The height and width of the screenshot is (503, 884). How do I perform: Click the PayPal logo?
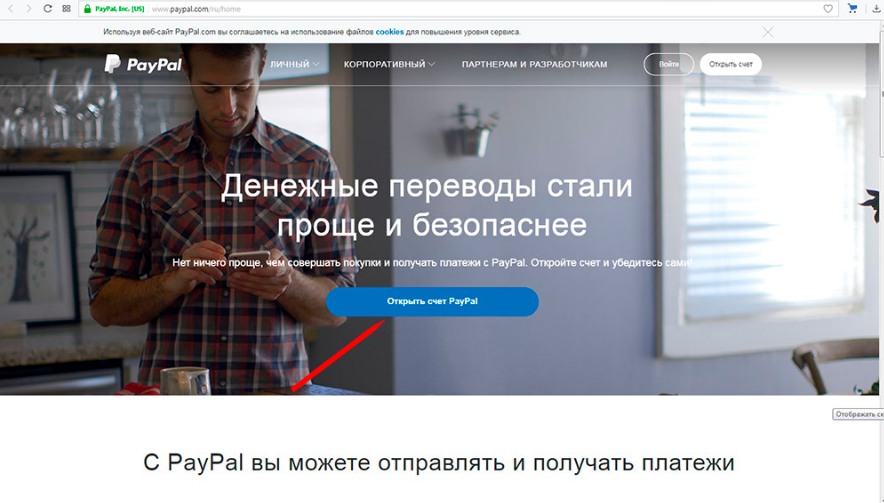(x=143, y=64)
